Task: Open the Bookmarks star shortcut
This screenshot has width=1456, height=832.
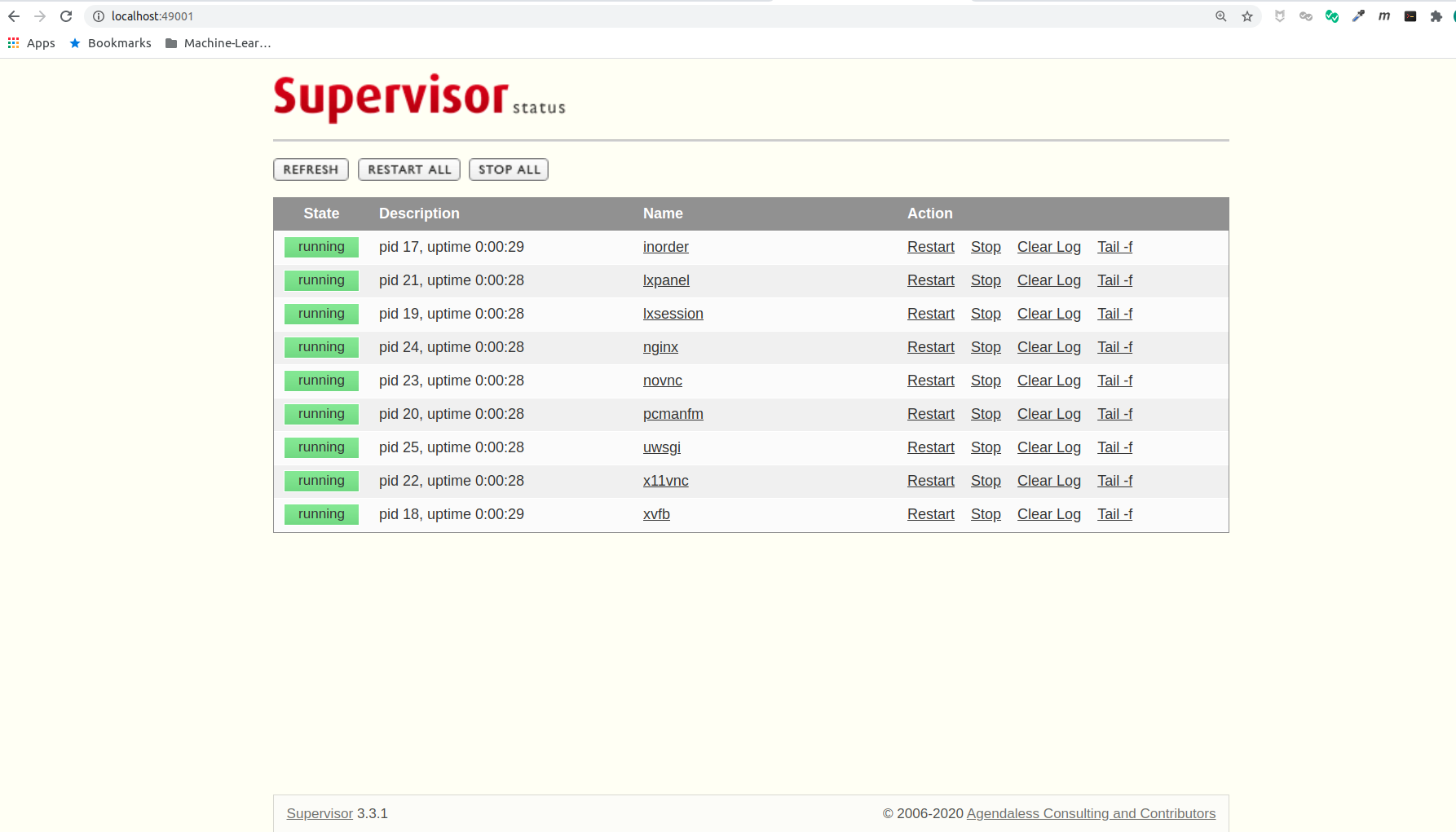Action: coord(111,43)
